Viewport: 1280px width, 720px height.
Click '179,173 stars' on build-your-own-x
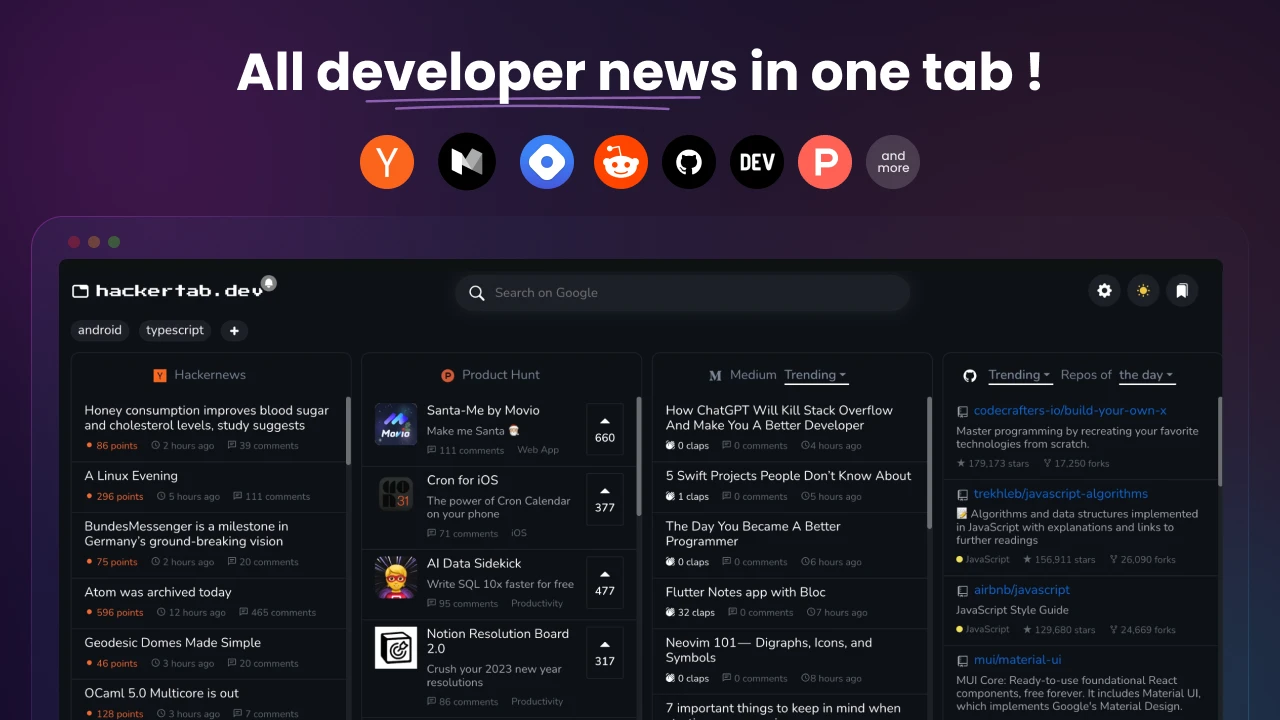coord(992,464)
